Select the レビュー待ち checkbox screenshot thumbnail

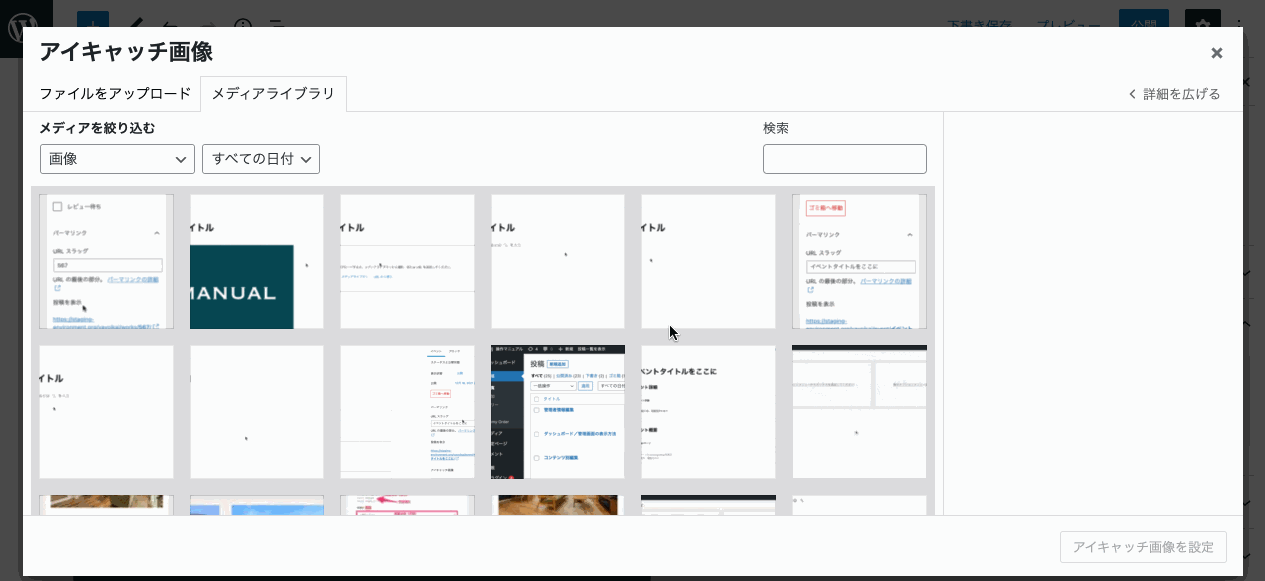tap(106, 261)
